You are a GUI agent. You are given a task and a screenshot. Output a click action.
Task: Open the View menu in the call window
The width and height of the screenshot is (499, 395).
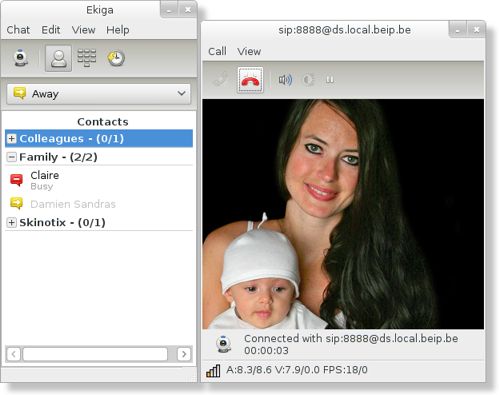click(249, 51)
